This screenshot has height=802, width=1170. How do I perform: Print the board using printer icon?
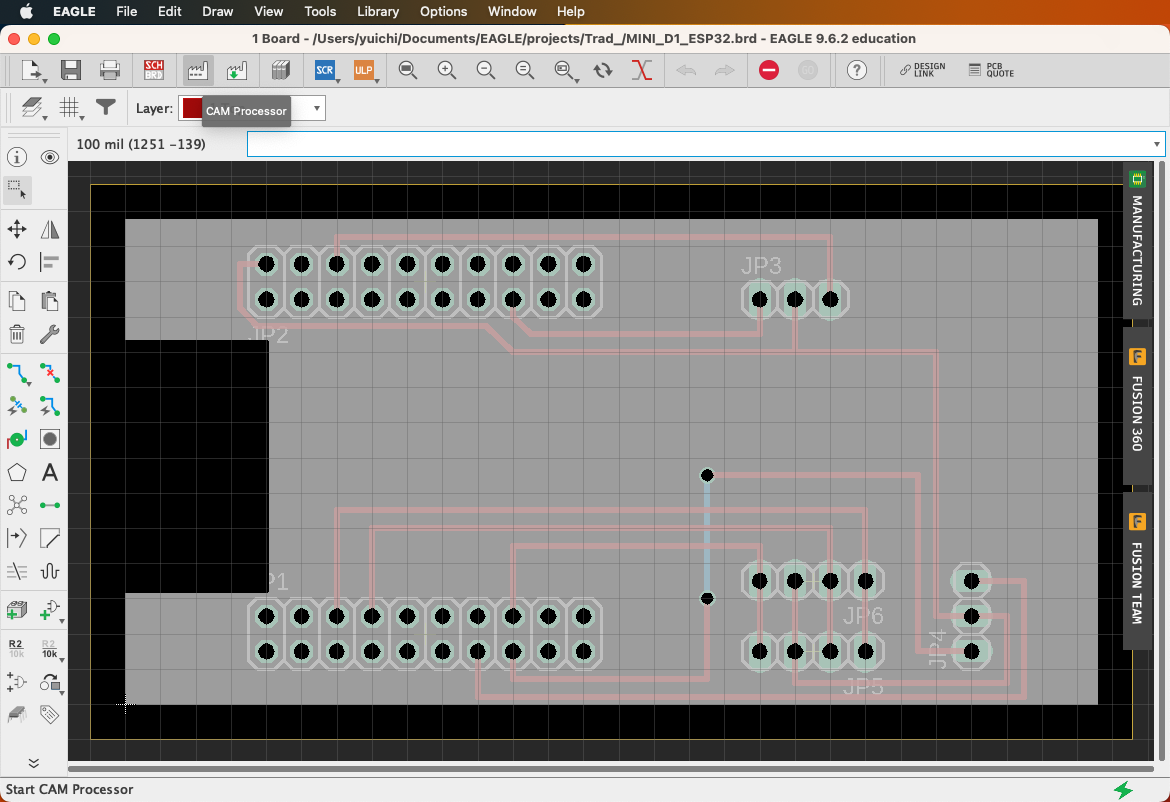(110, 70)
